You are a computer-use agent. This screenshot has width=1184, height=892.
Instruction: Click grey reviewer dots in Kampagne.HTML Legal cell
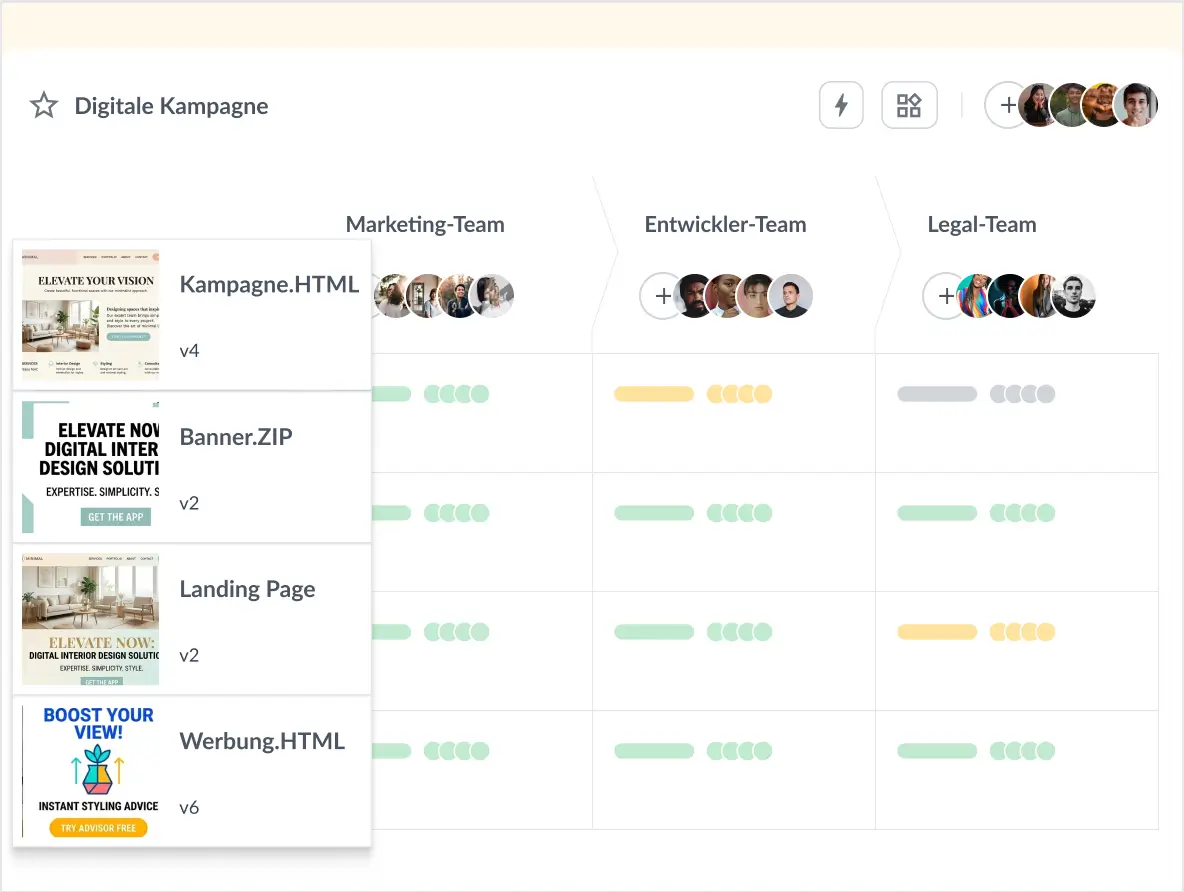1022,394
